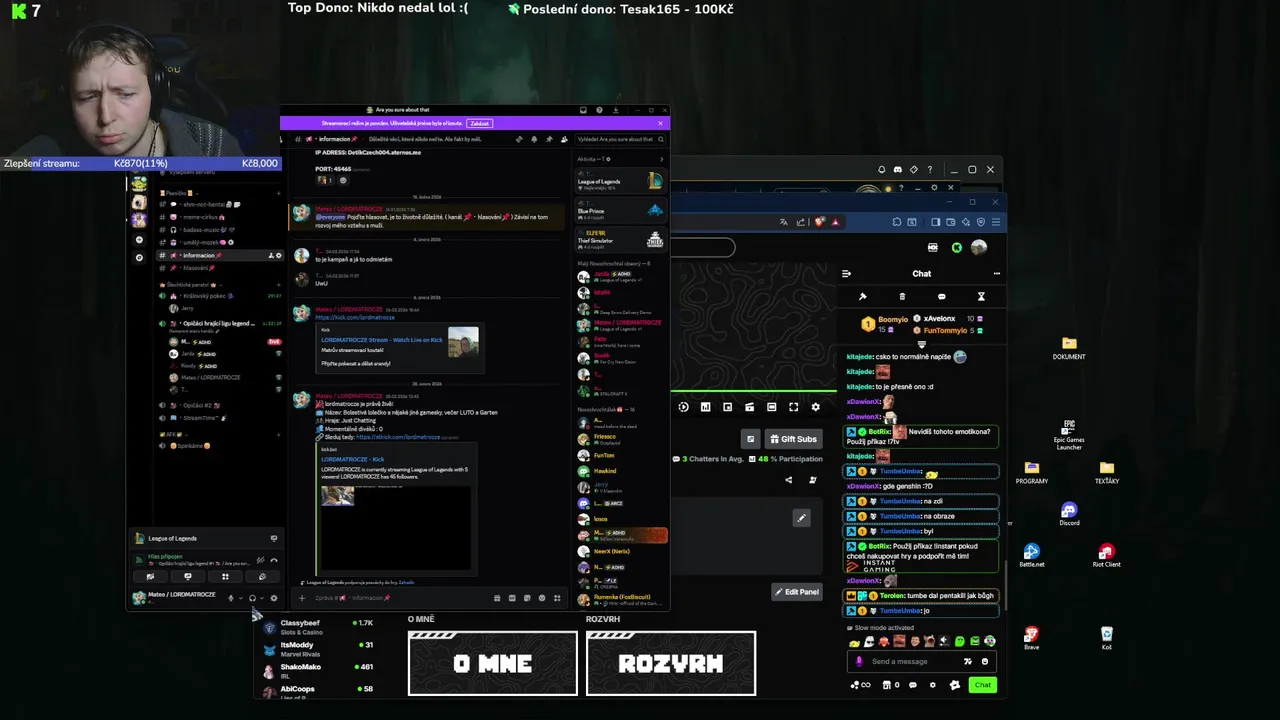Open headphone output dropdown arrow

click(262, 598)
